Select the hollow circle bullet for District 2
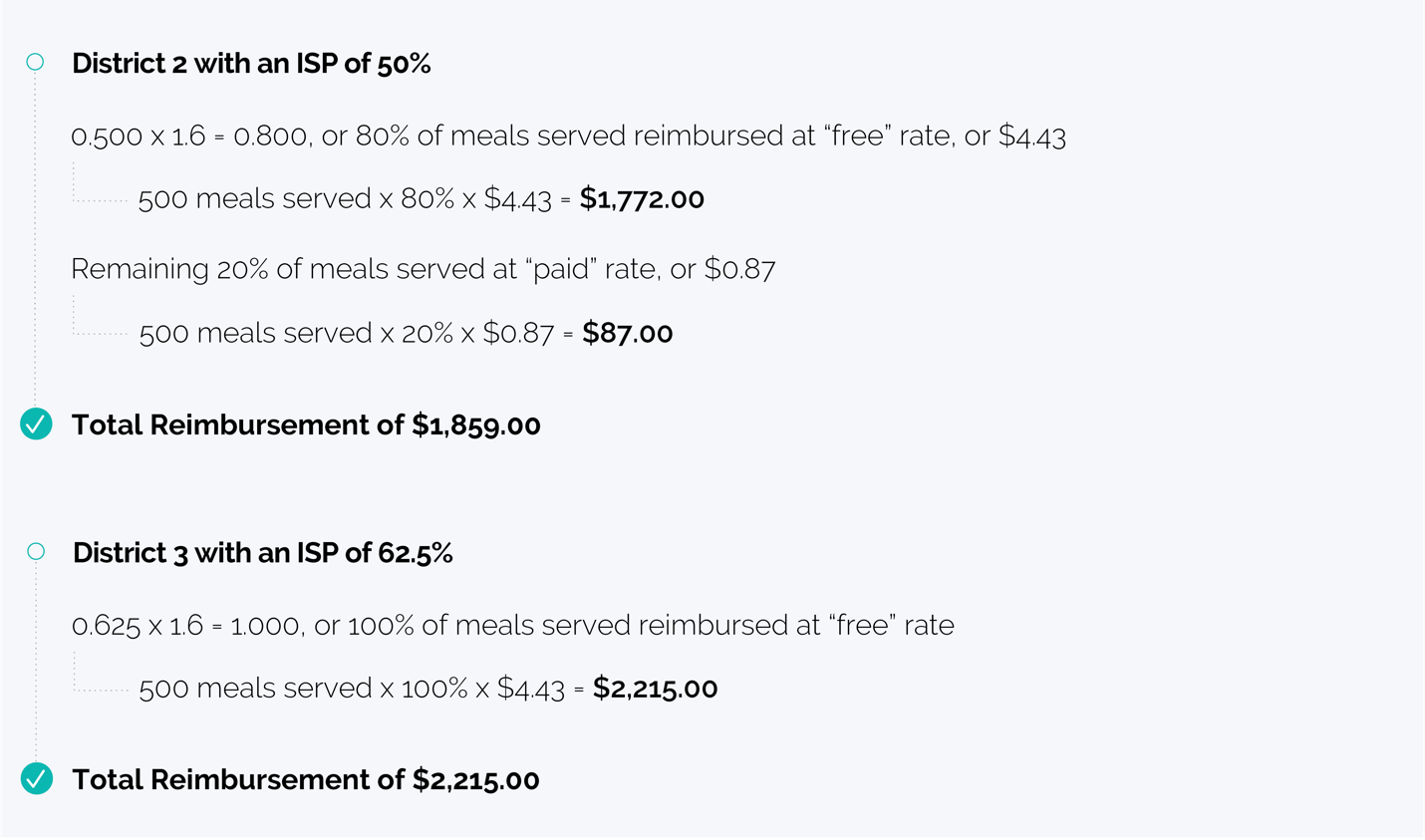Screen dimensions: 1425x840 [x=35, y=62]
